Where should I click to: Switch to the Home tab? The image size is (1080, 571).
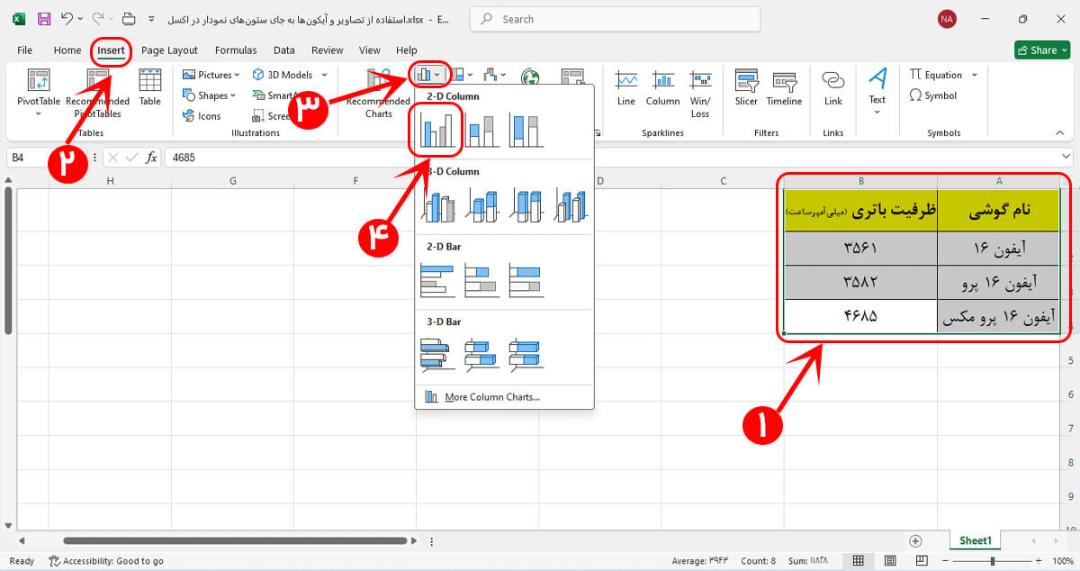(68, 50)
